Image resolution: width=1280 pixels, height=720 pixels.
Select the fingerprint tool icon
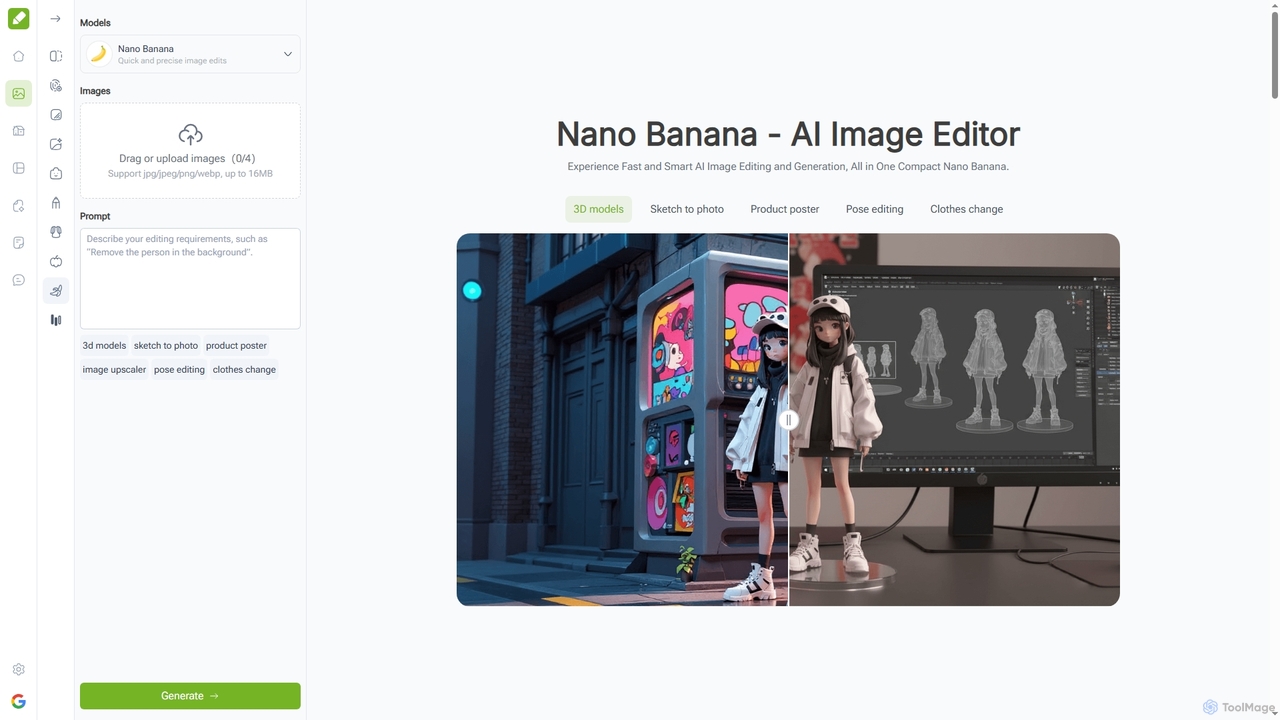56,86
